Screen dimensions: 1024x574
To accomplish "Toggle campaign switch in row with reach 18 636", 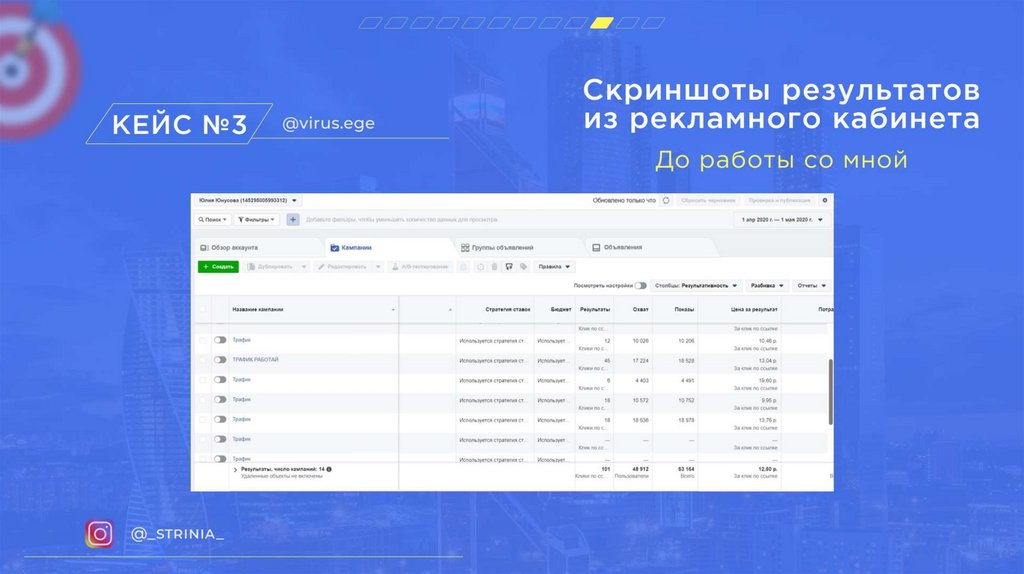I will (220, 419).
